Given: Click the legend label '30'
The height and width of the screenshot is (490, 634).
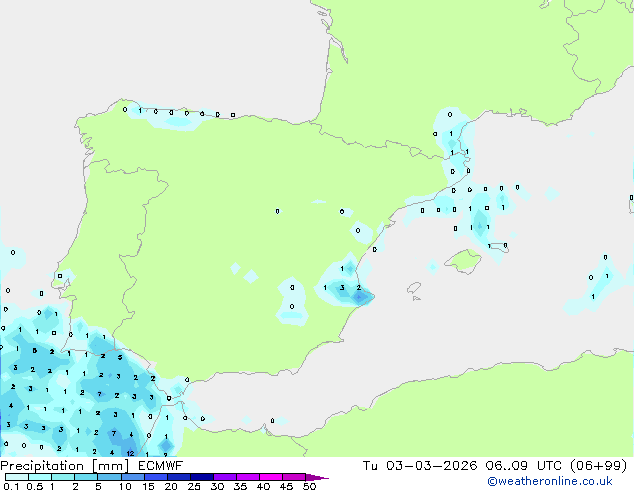Looking at the screenshot, I should (x=217, y=486).
